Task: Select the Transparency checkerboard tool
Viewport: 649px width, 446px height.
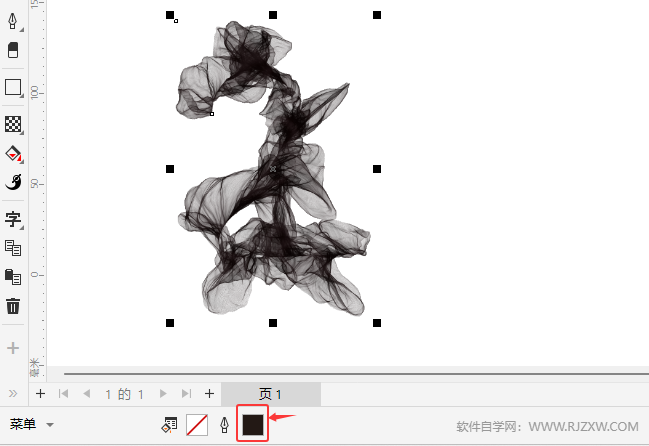Action: [13, 124]
